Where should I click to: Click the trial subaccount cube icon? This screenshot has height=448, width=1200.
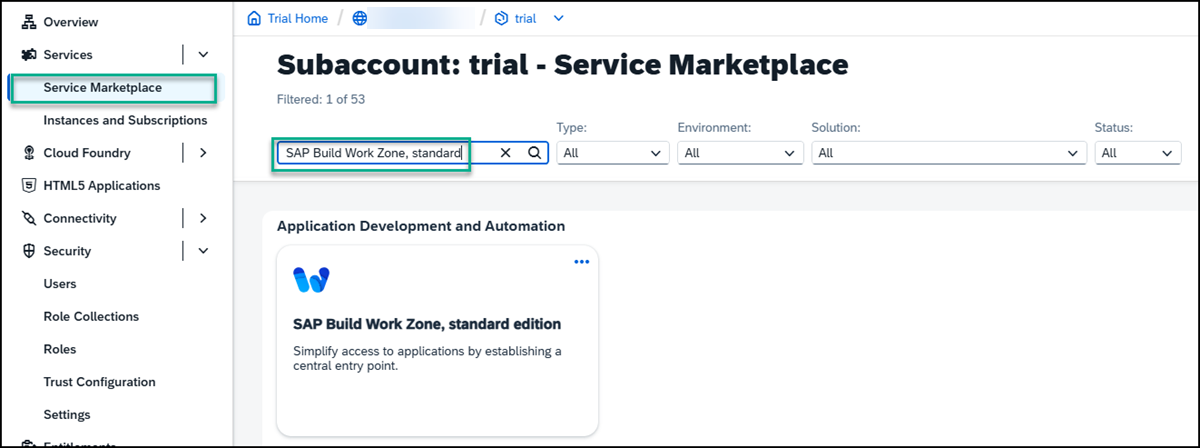(x=502, y=18)
